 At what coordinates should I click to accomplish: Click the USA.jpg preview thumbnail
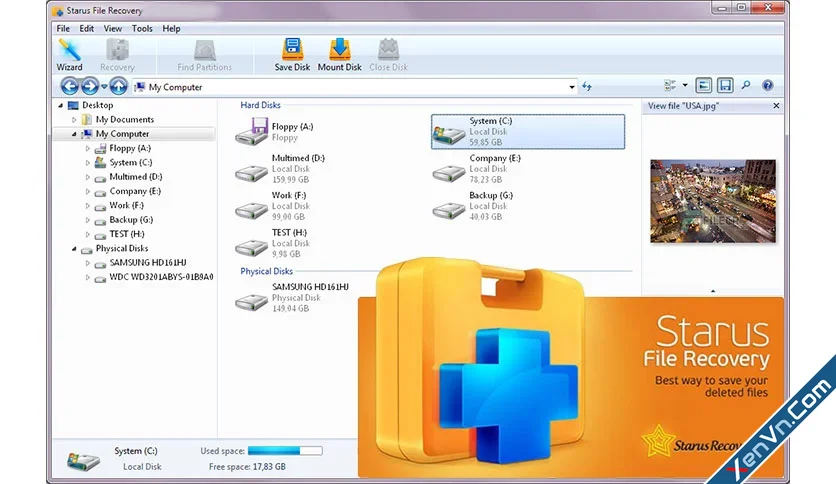(x=713, y=201)
